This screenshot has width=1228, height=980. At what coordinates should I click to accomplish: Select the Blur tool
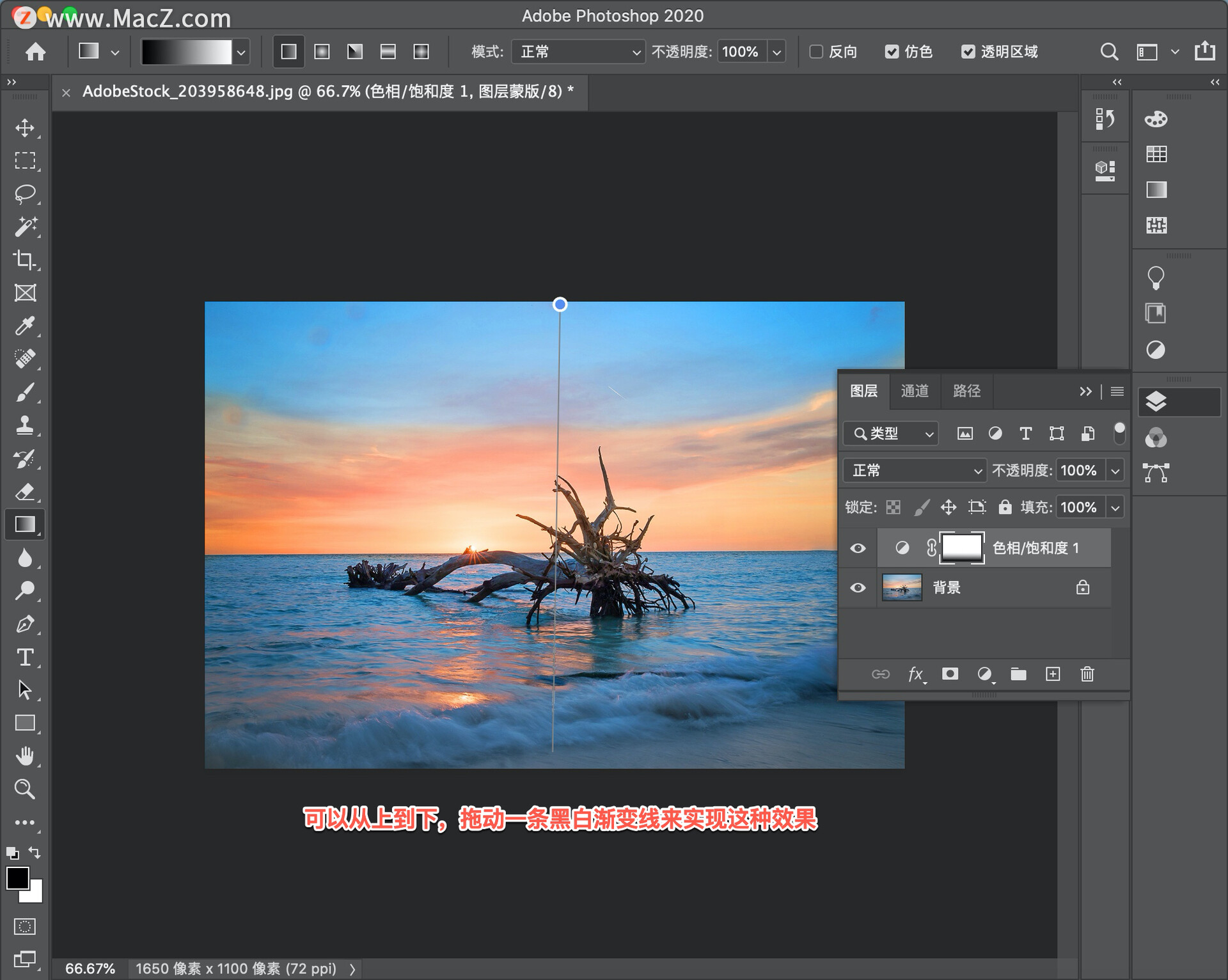click(25, 558)
